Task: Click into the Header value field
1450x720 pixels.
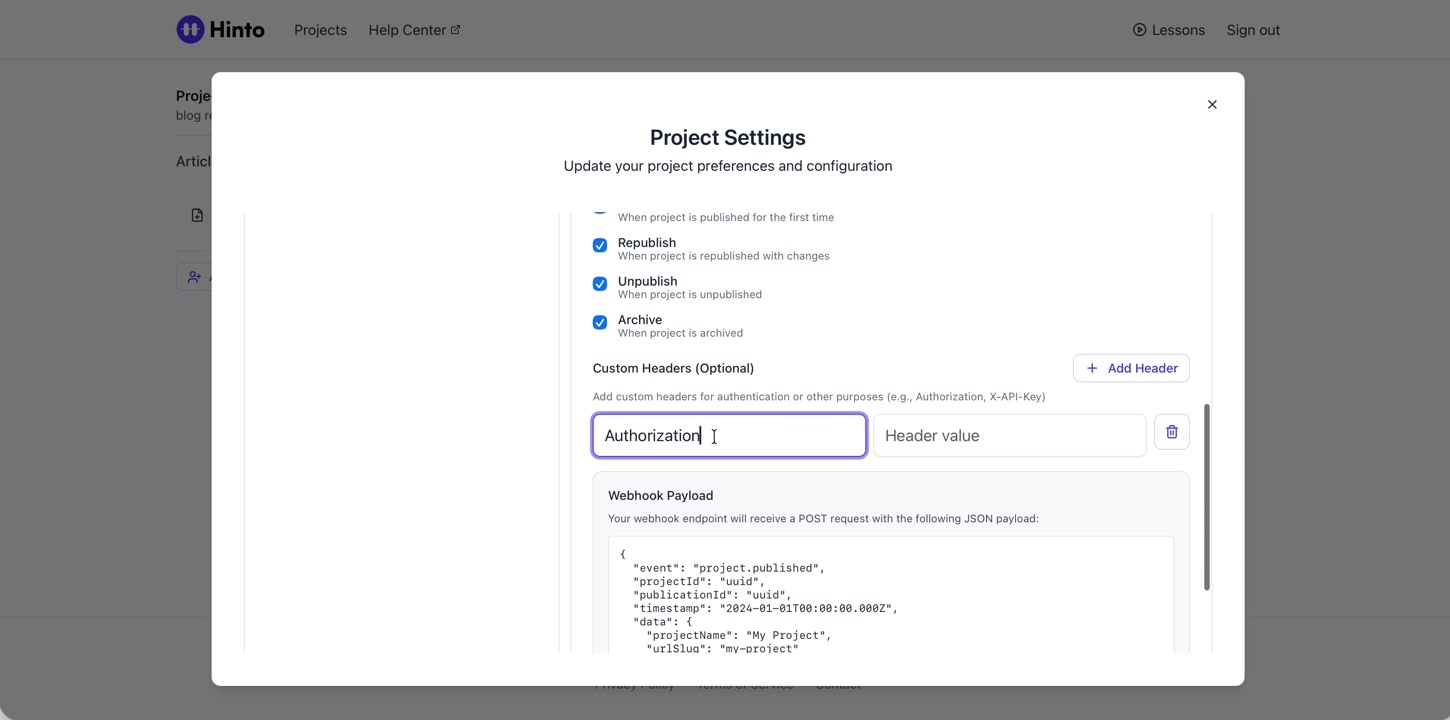Action: click(x=1009, y=436)
